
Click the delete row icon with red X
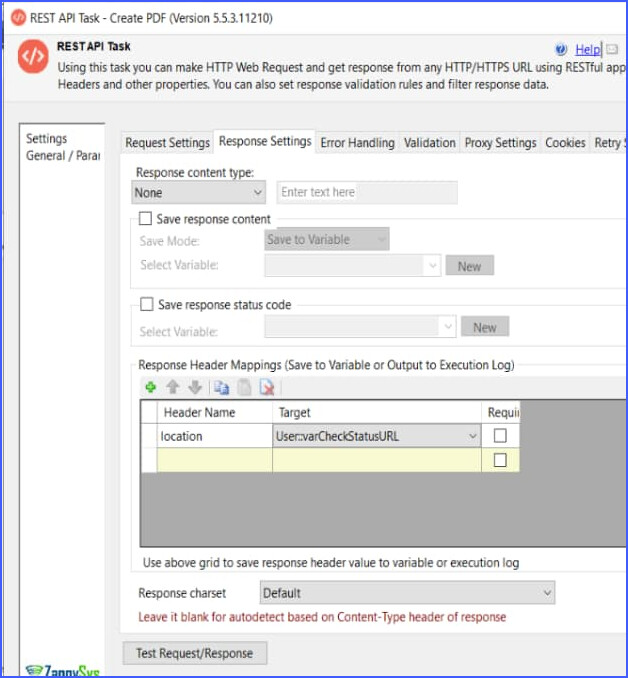267,387
